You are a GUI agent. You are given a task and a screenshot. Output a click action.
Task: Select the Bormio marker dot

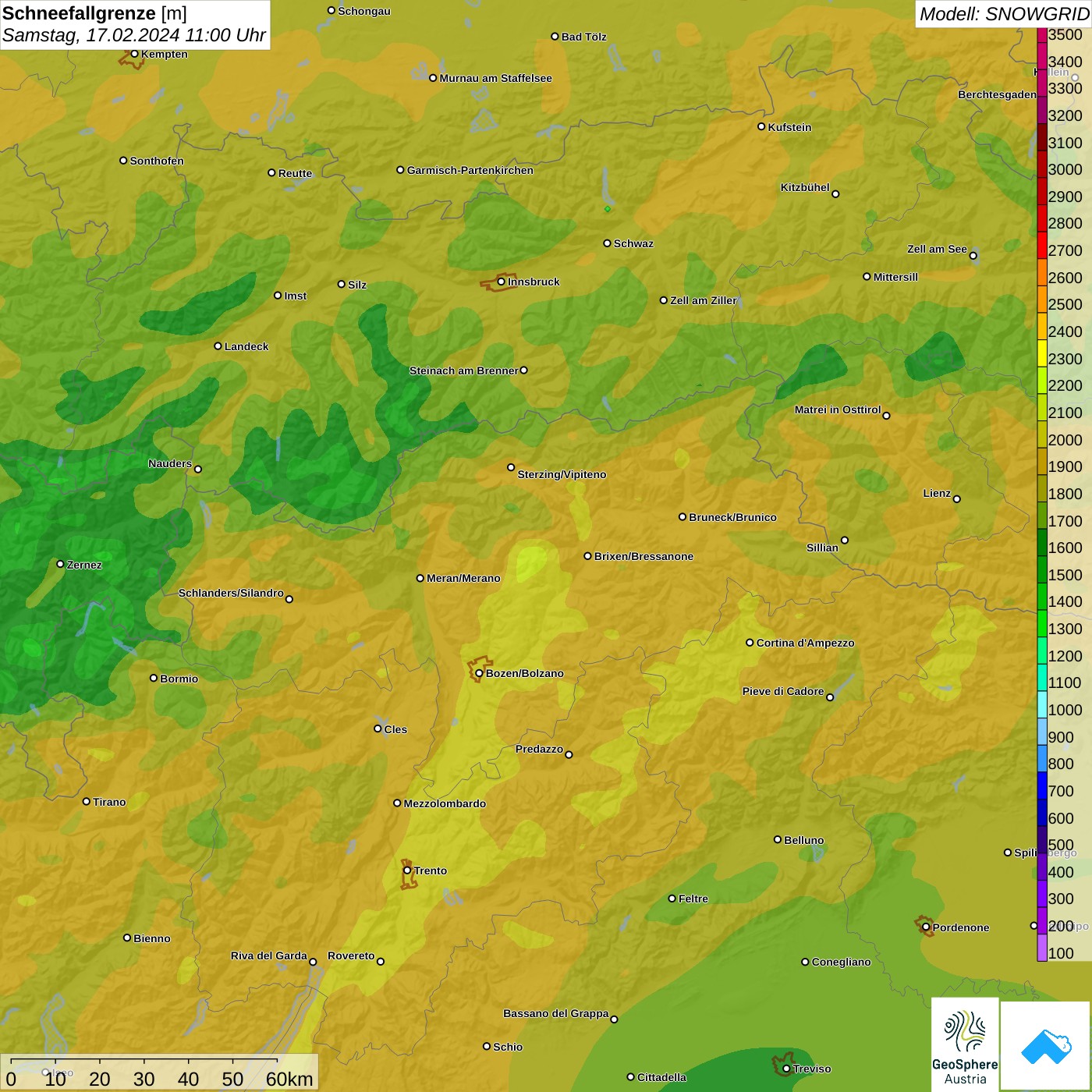154,678
